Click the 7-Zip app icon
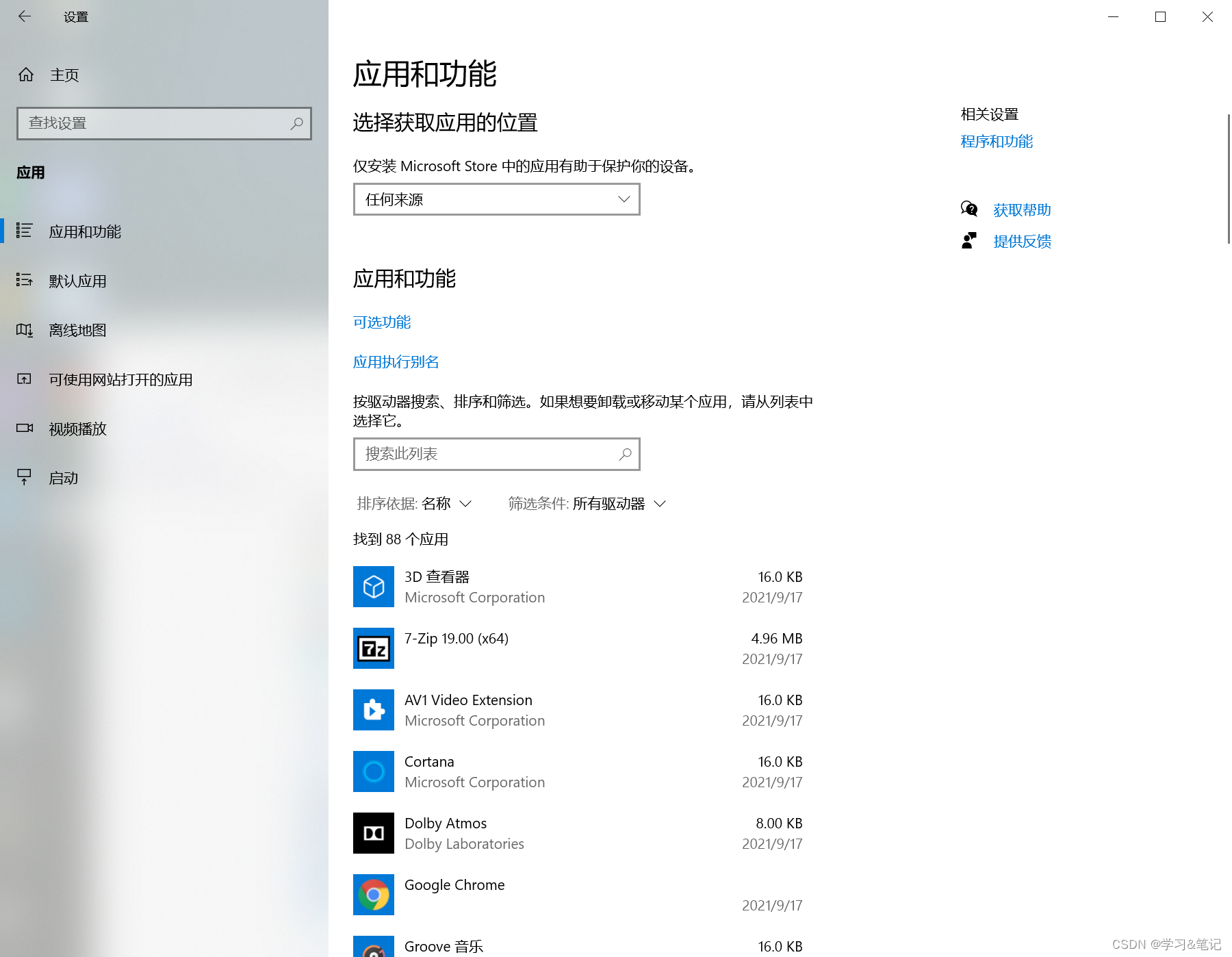The image size is (1232, 957). point(373,648)
